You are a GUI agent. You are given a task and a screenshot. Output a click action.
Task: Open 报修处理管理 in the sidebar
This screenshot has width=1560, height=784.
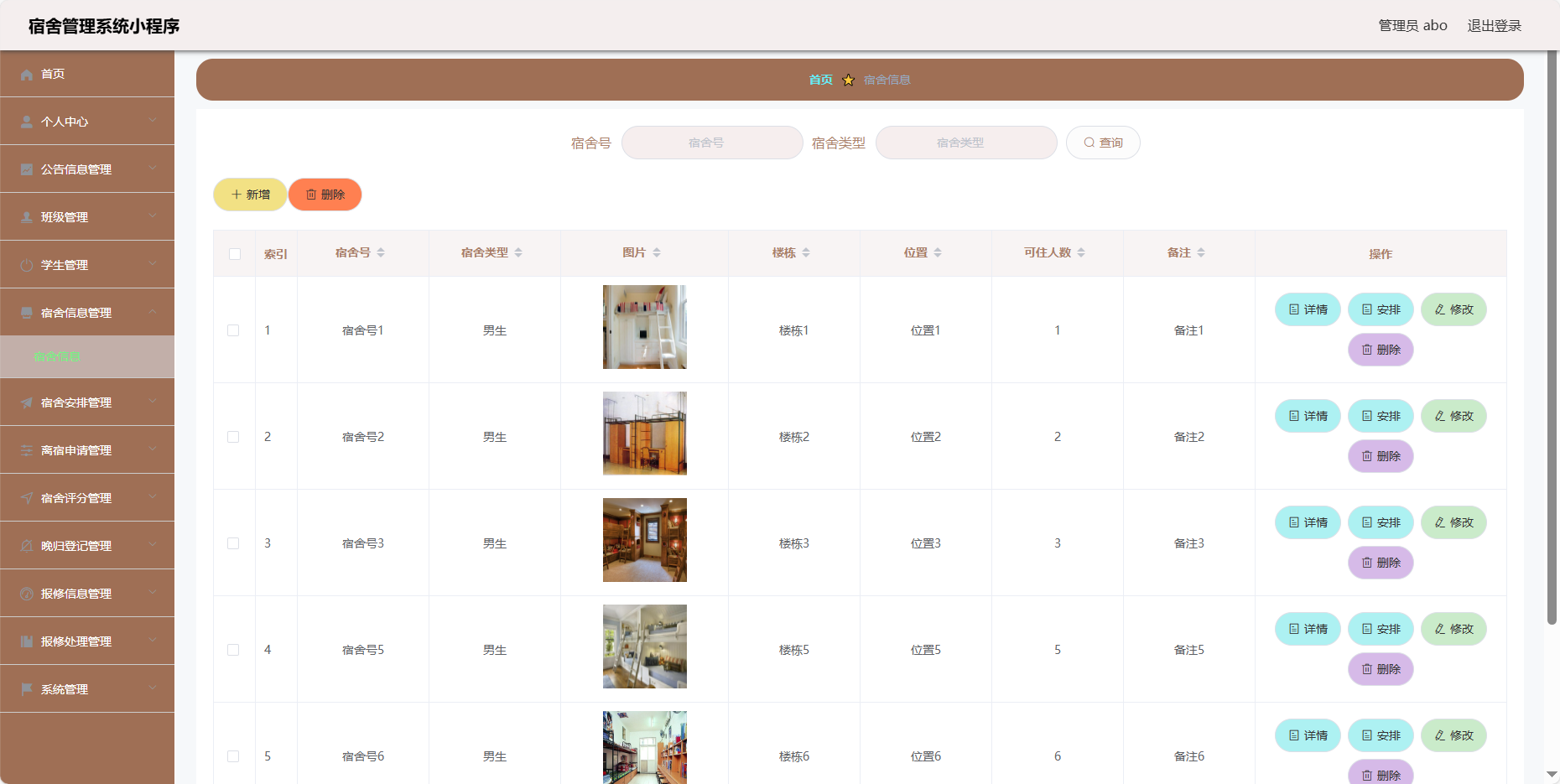(x=87, y=641)
